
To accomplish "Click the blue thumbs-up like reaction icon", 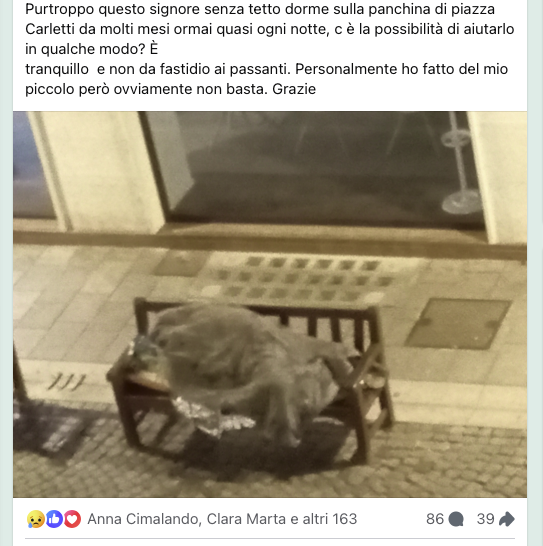I will 54,519.
